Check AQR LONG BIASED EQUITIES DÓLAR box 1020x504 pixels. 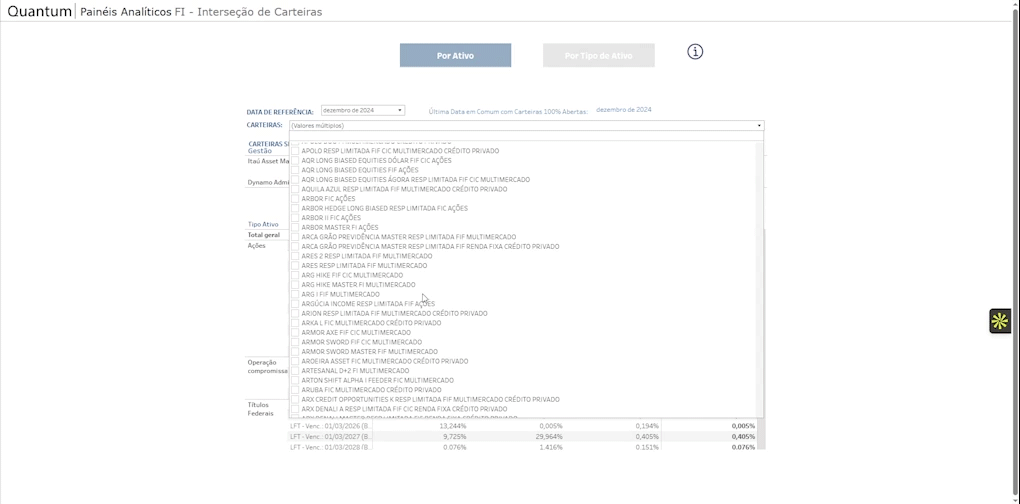295,161
